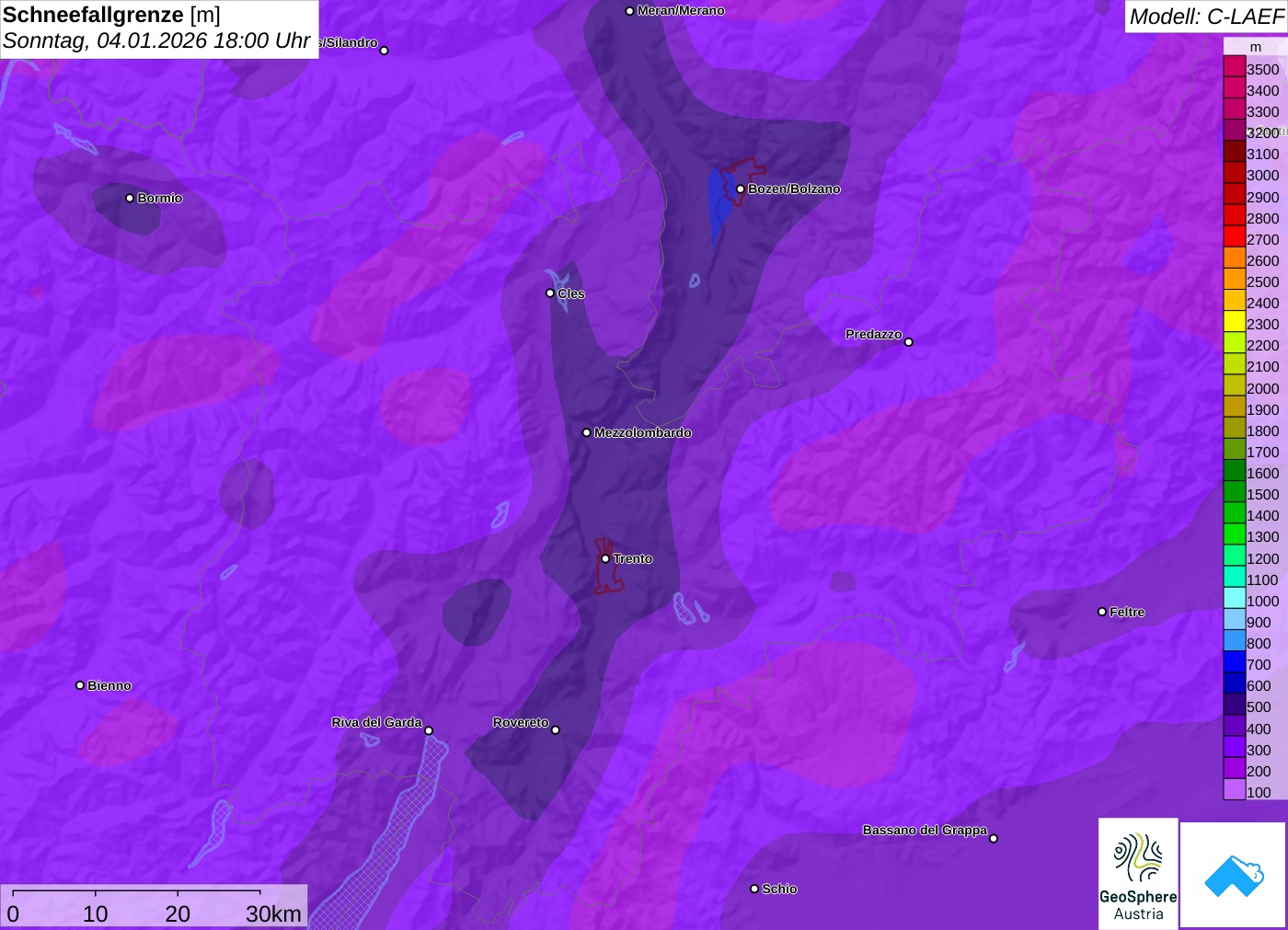Click the Mezzolombardo location marker
This screenshot has width=1288, height=930.
coord(587,432)
